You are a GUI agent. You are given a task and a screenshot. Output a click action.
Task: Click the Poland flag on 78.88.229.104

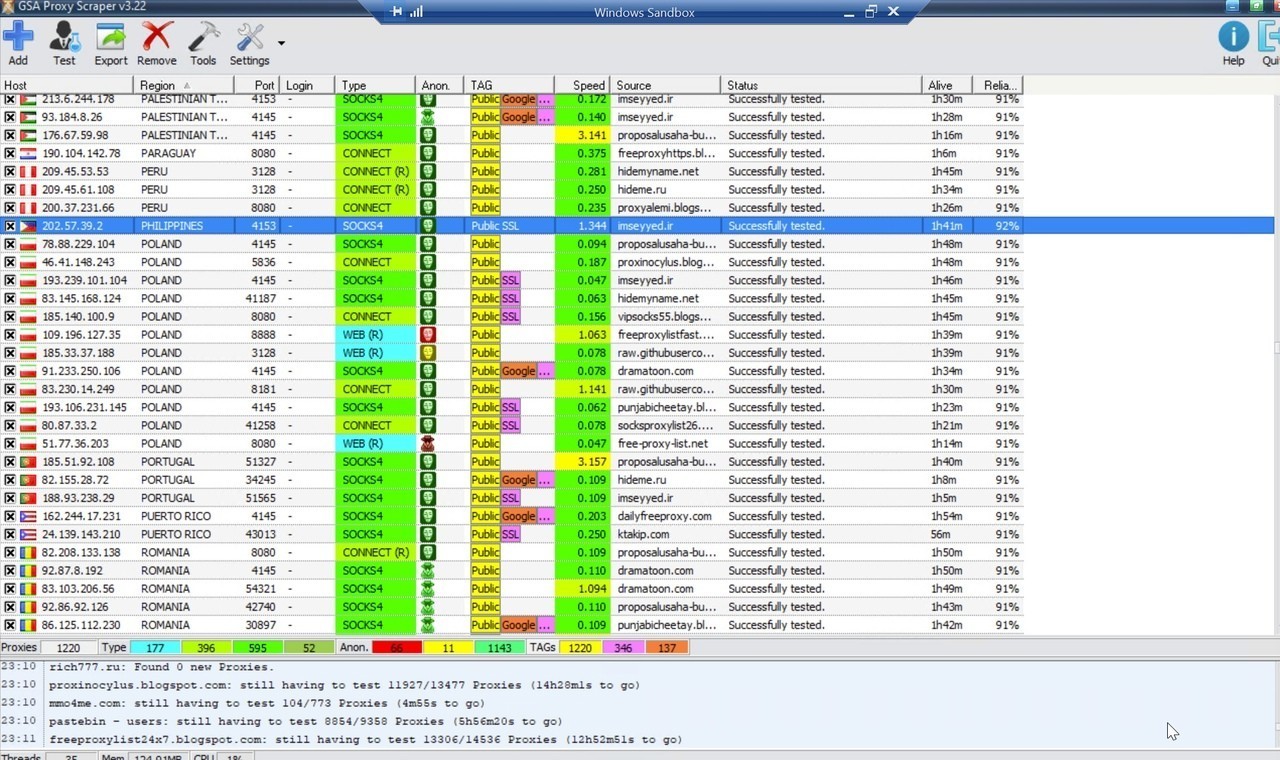28,244
